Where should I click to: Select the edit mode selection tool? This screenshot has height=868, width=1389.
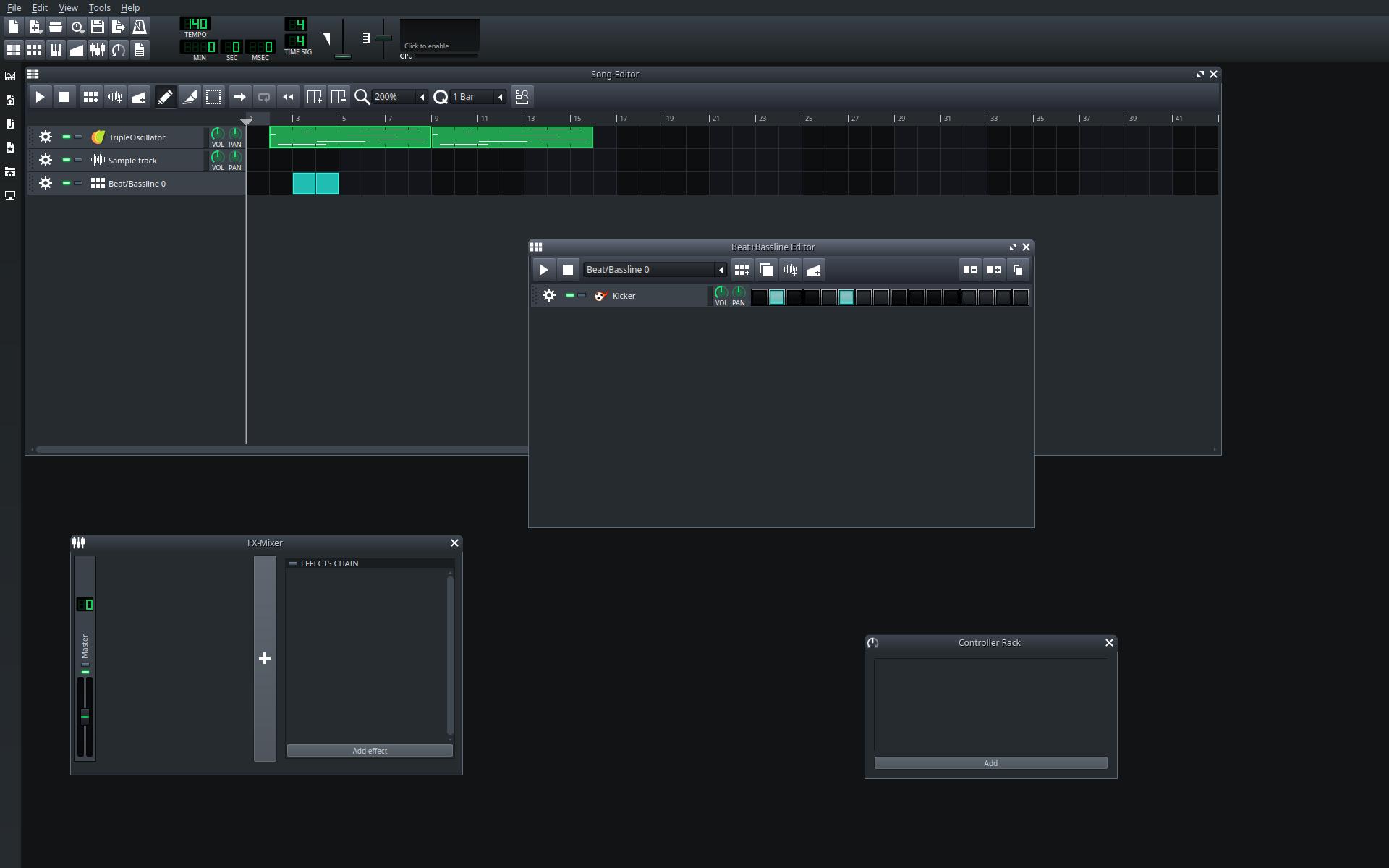click(x=213, y=97)
